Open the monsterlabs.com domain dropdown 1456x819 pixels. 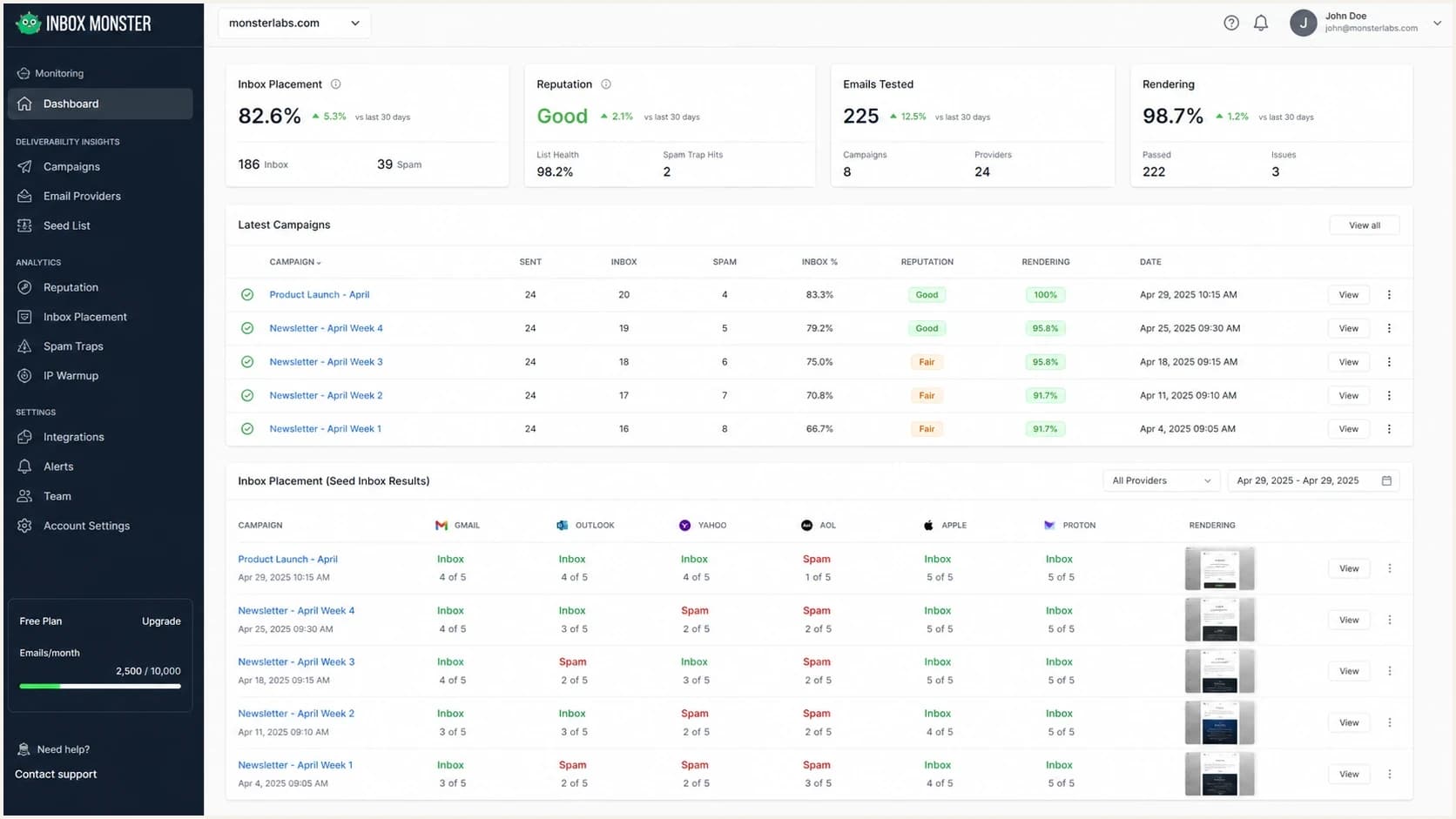294,23
